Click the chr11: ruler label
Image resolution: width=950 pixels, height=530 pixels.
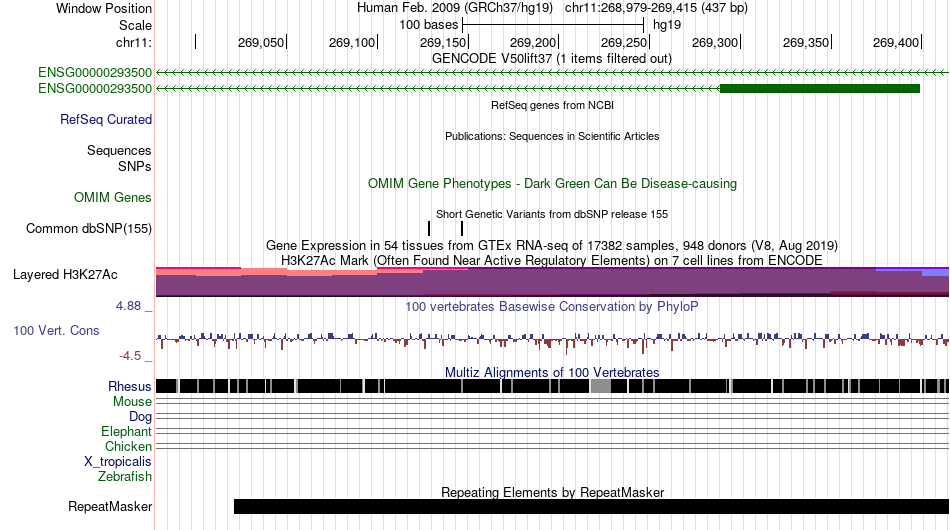134,42
